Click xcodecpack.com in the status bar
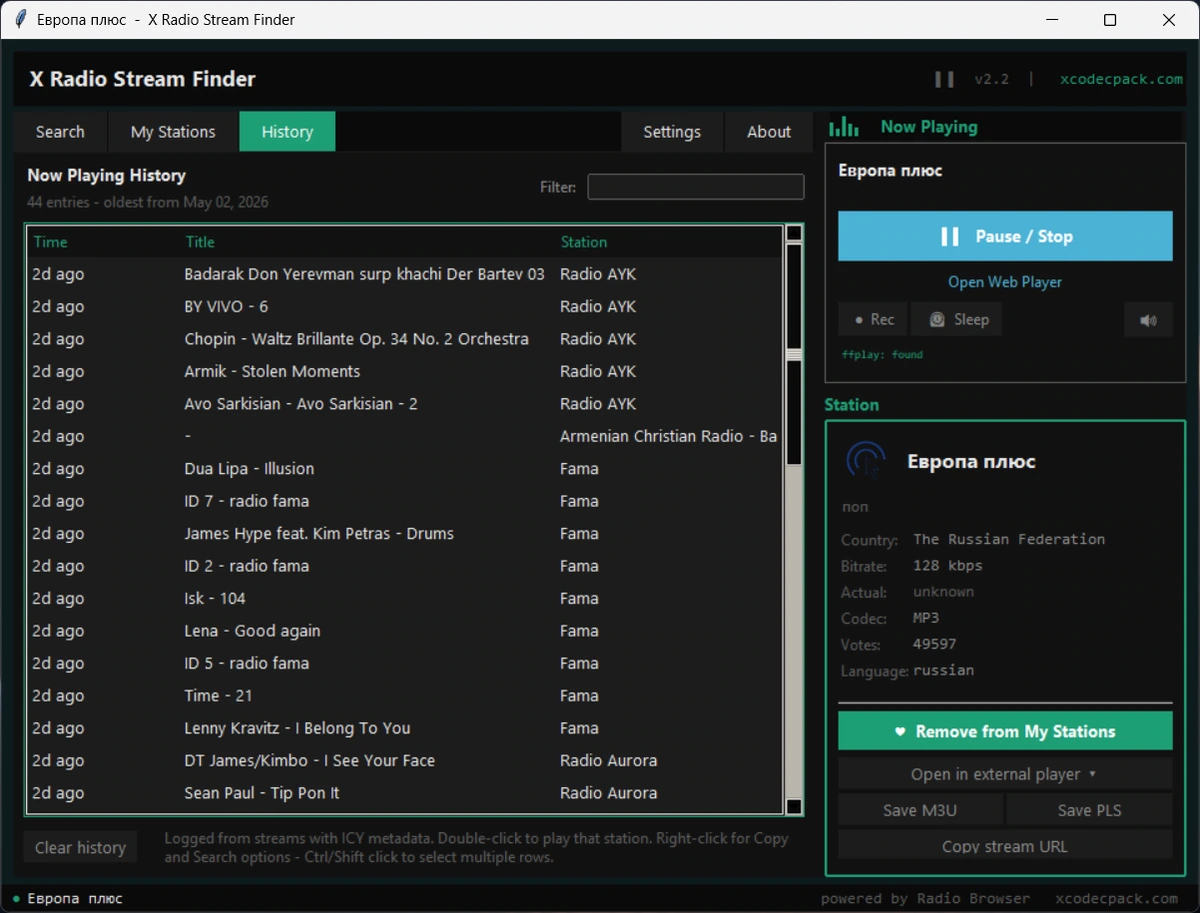Image resolution: width=1200 pixels, height=913 pixels. (x=1117, y=898)
